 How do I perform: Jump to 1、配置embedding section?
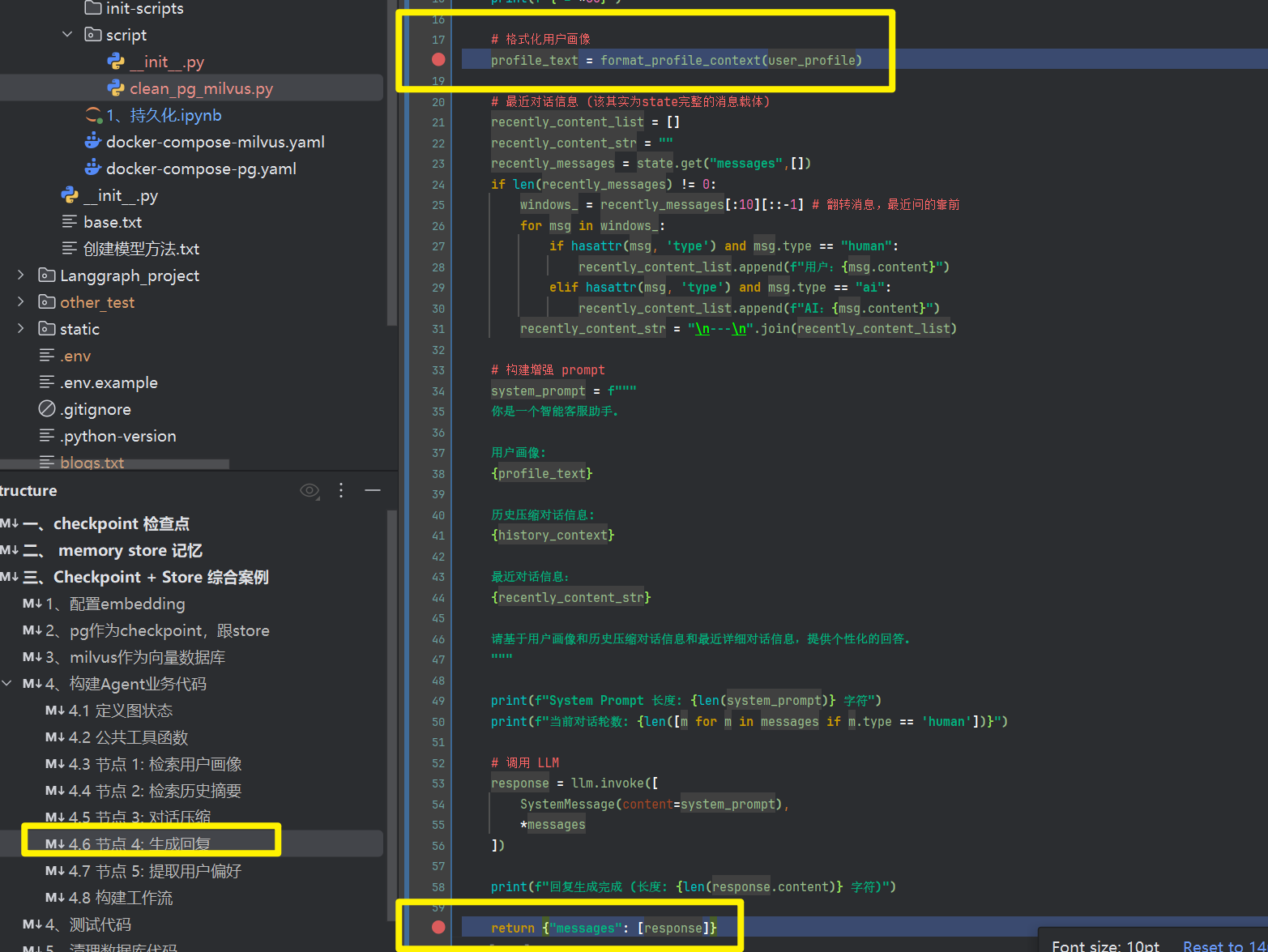click(115, 604)
